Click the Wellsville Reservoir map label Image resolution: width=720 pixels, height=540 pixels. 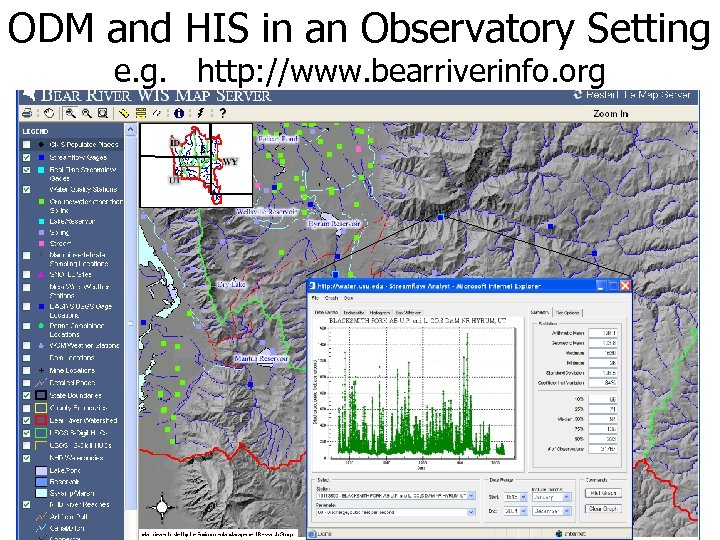(x=267, y=212)
